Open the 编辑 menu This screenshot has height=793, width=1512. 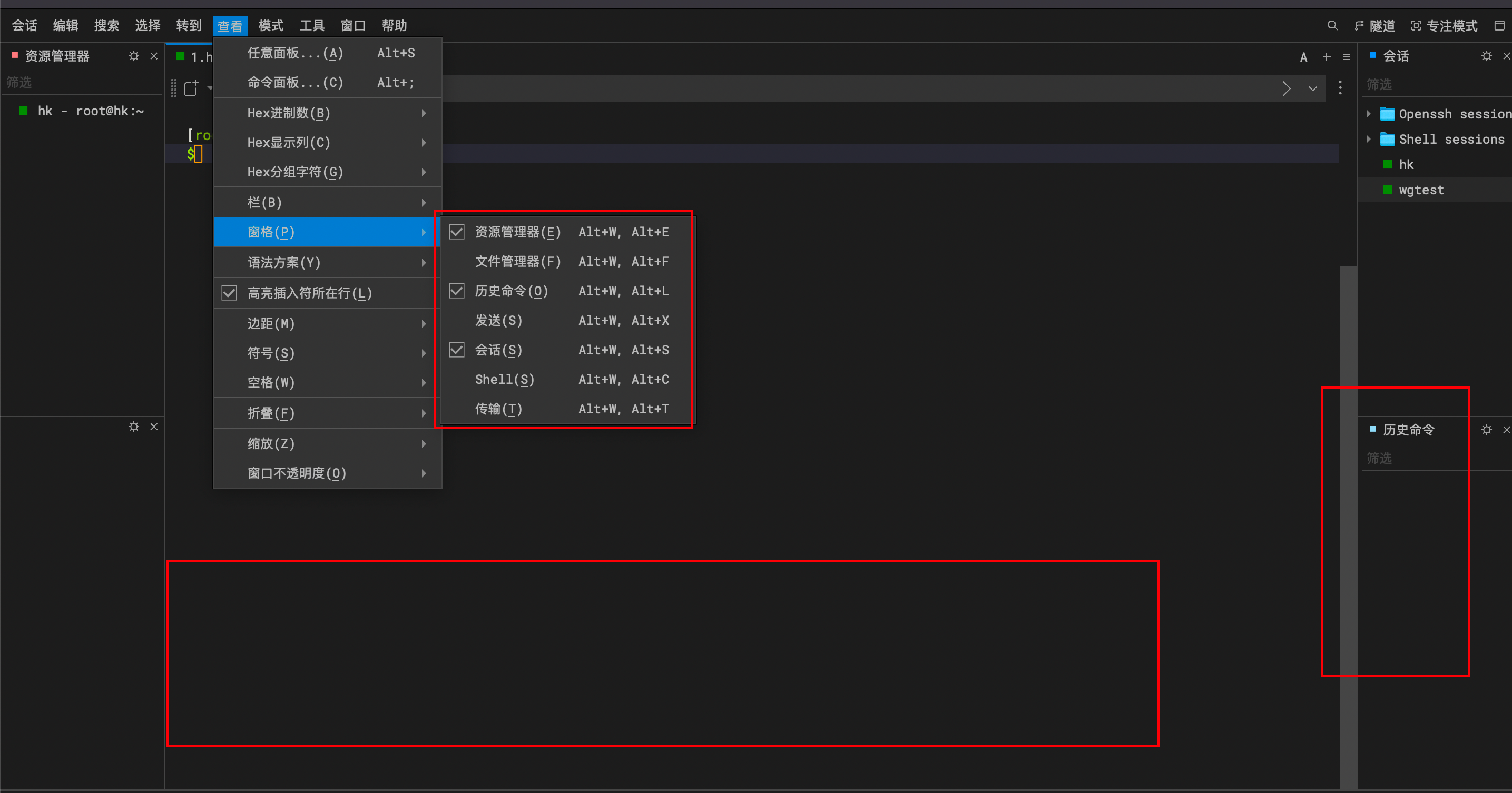pyautogui.click(x=66, y=26)
